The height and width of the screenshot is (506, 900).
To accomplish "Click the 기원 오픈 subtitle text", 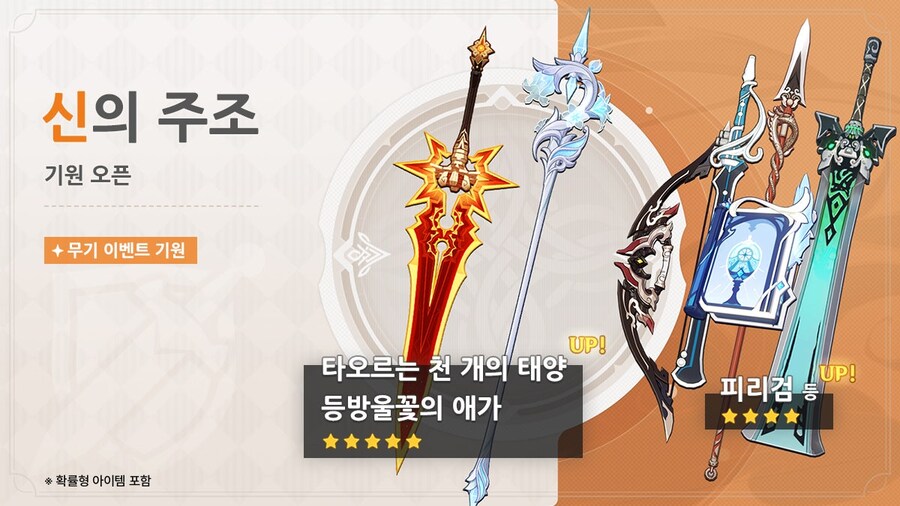I will coord(88,173).
